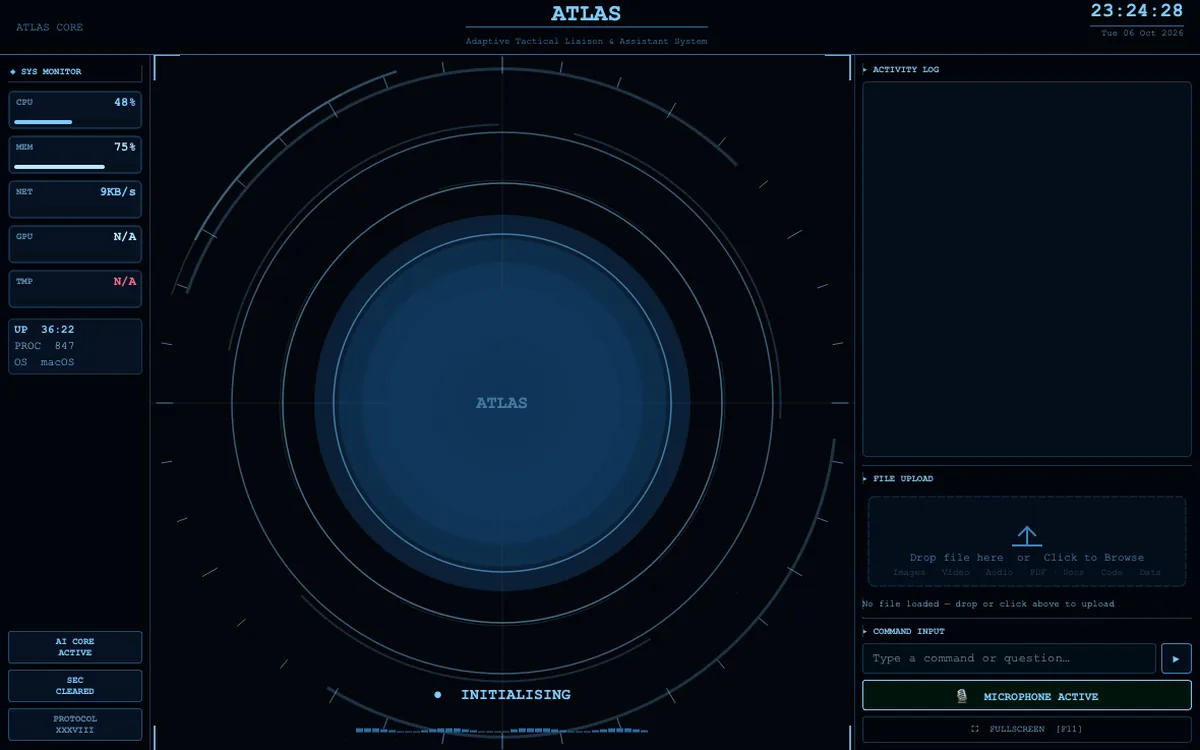Click the Images file type label
The image size is (1200, 750).
(909, 573)
